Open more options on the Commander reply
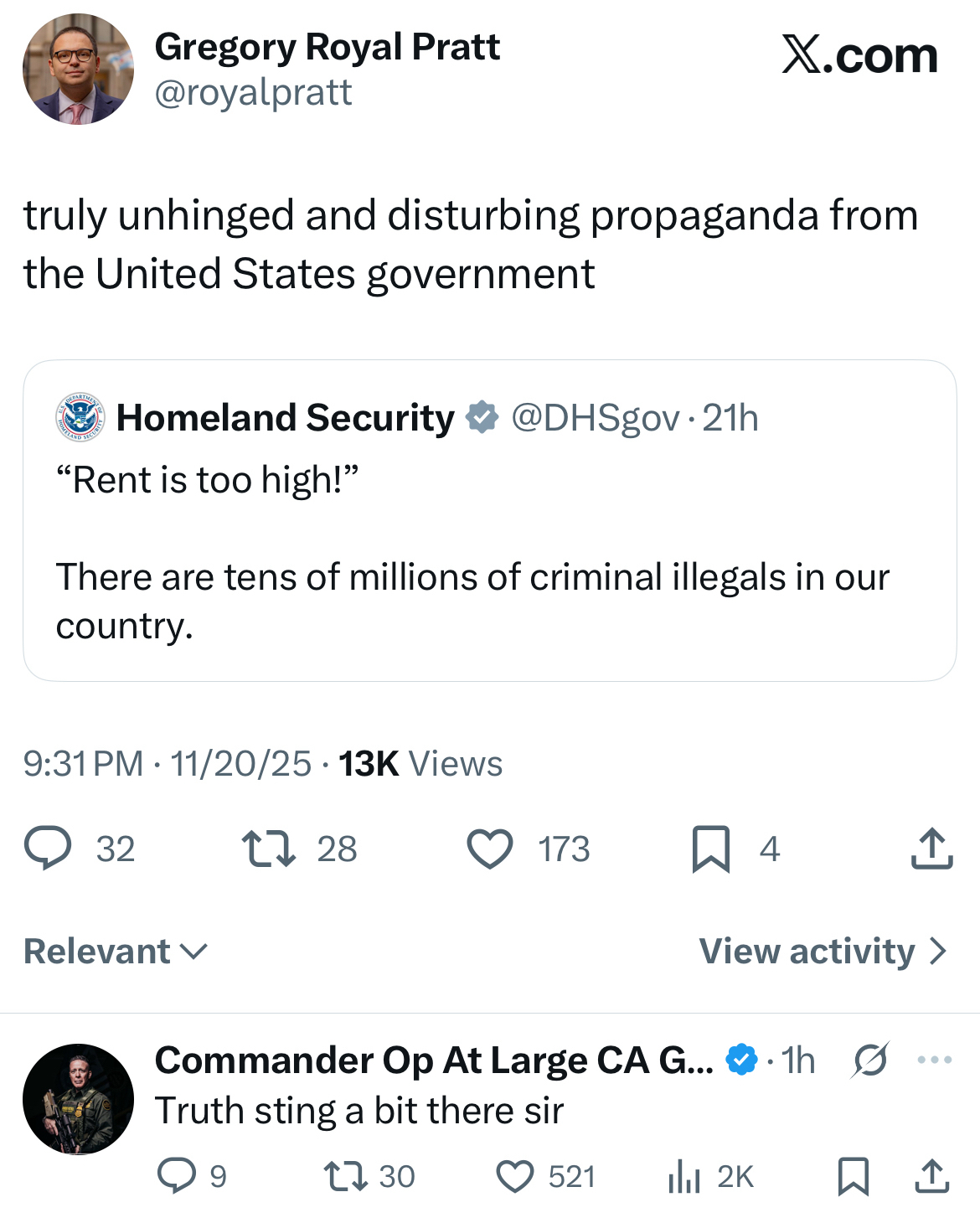The width and height of the screenshot is (980, 1223). (934, 1060)
